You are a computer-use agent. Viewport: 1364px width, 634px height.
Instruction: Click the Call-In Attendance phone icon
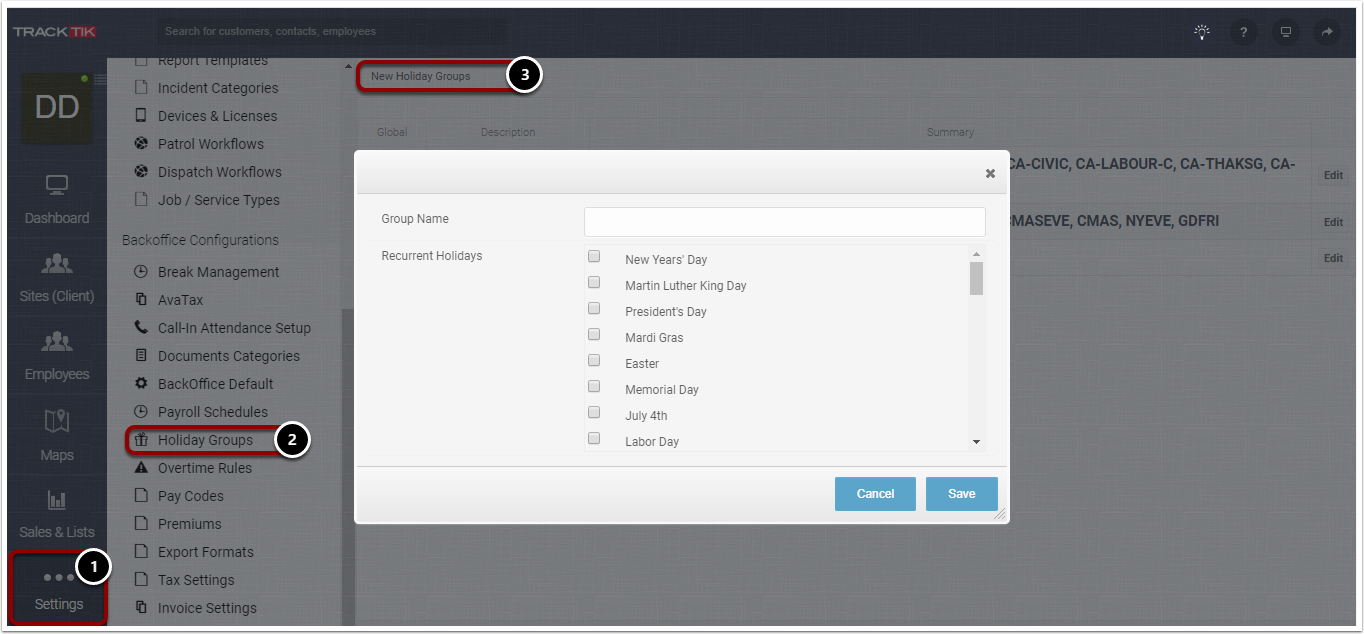click(141, 328)
